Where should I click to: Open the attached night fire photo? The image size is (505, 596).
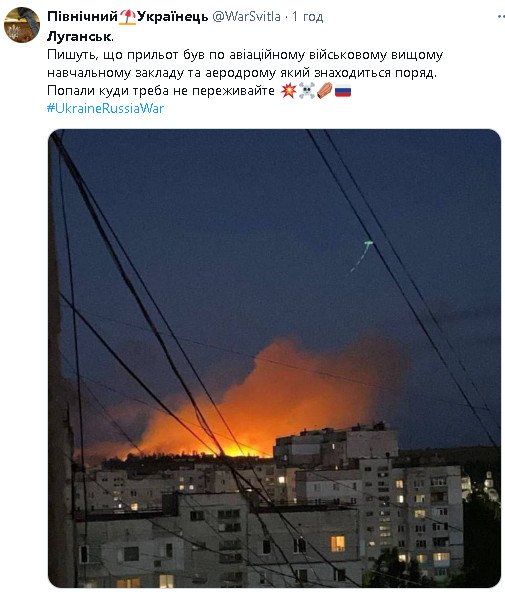[x=274, y=358]
